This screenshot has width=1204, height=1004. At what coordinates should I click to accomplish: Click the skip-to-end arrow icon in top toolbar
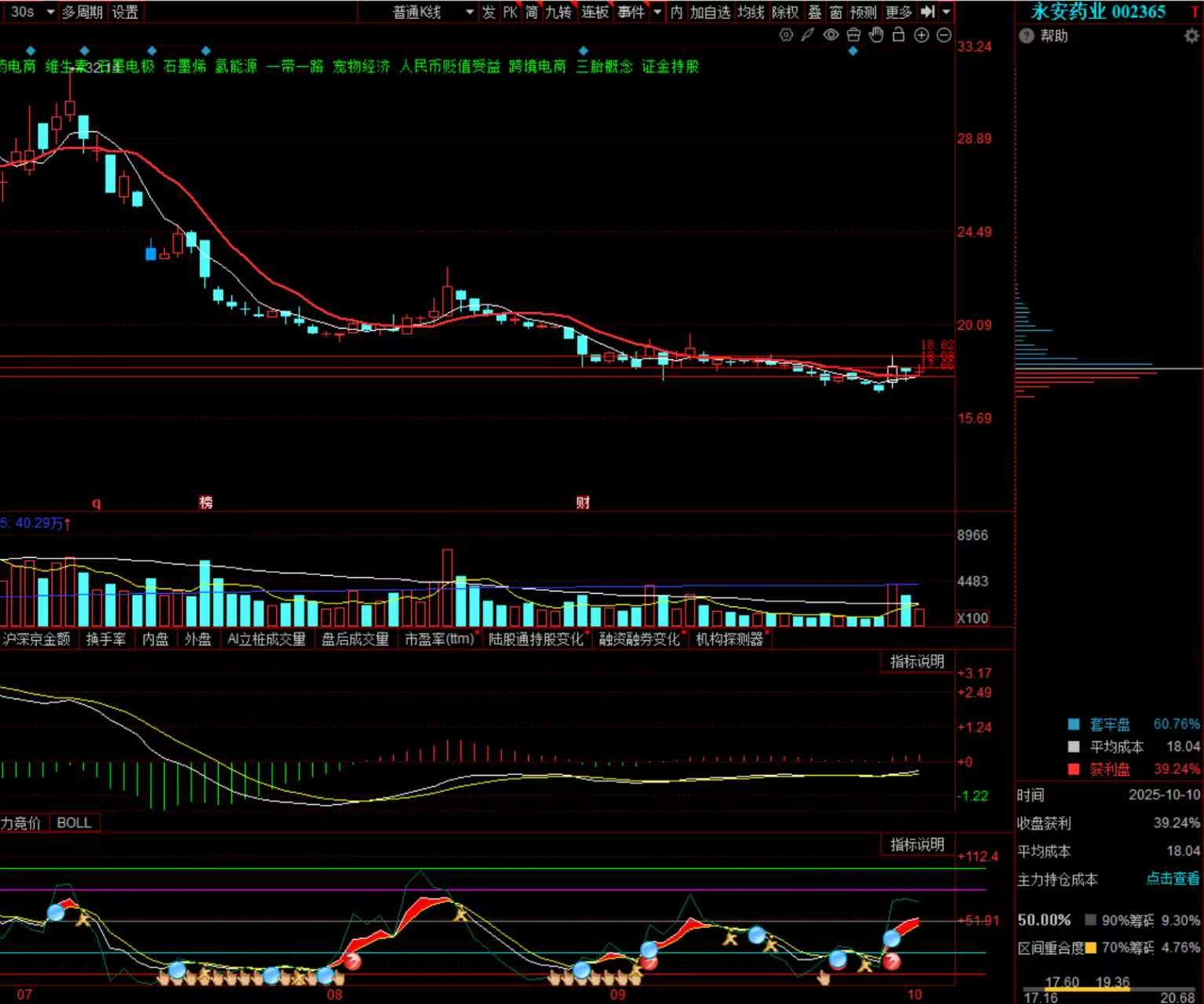coord(928,12)
